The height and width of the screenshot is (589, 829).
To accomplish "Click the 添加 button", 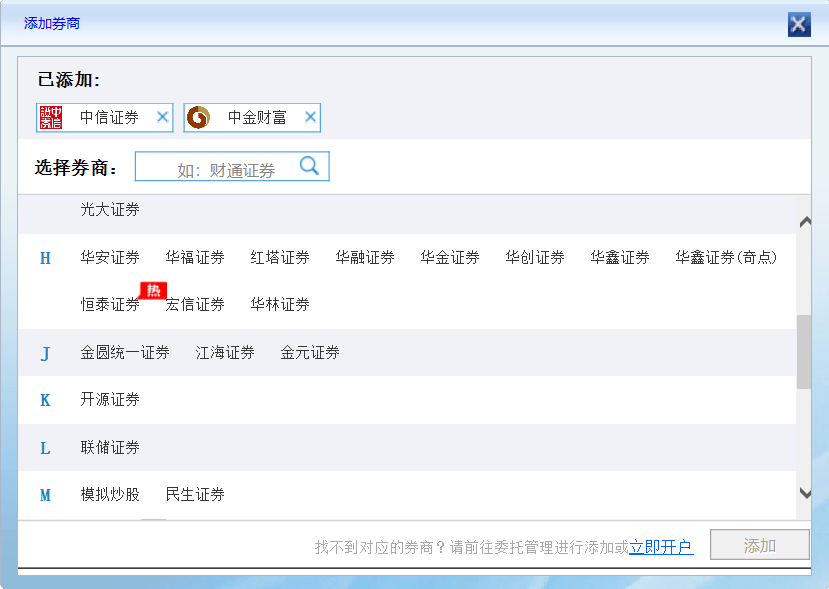I will point(760,545).
